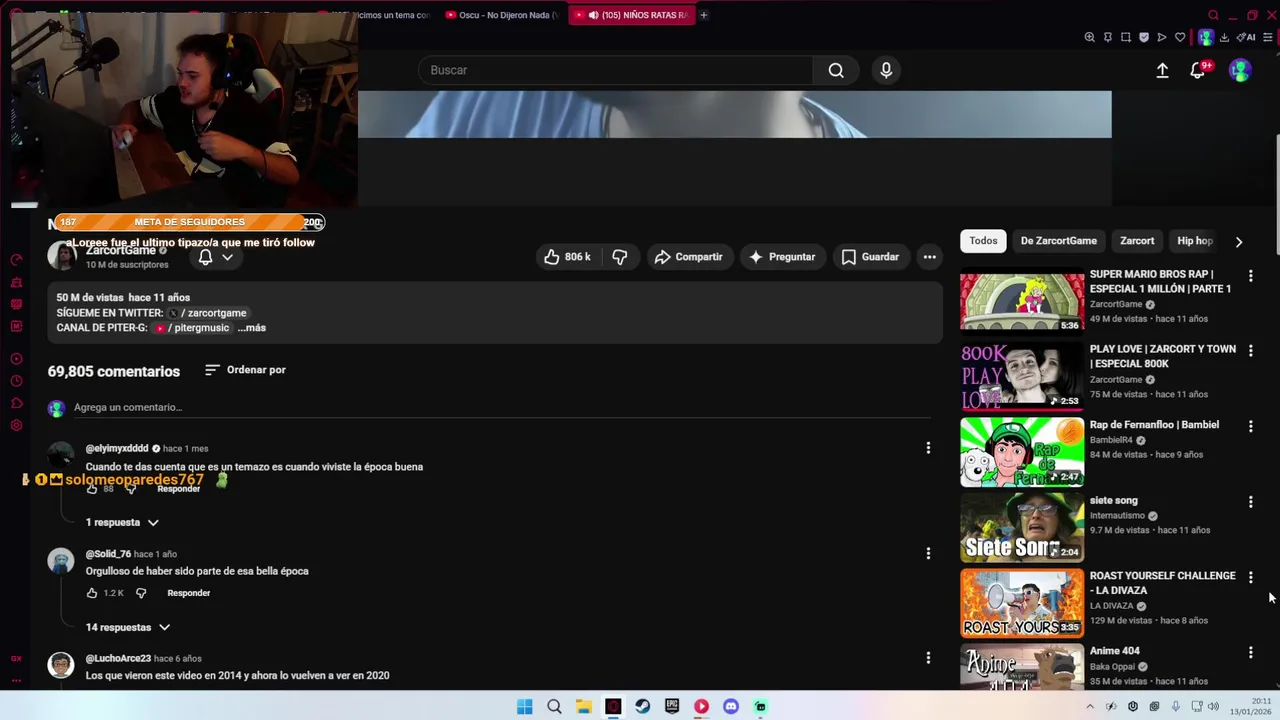Open the zarcortgame Twitter link
This screenshot has width=1280, height=720.
point(207,313)
